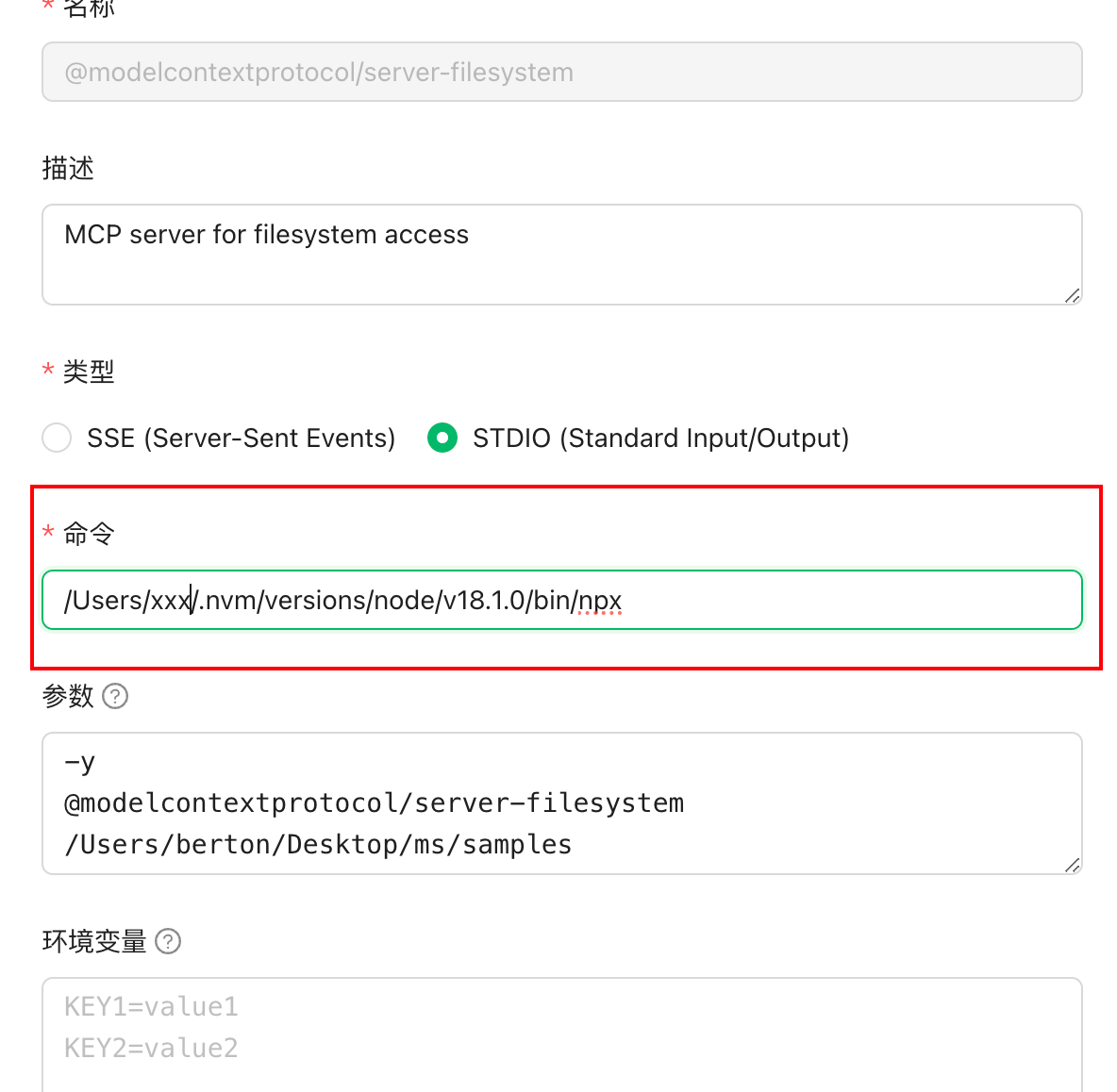Click the 类型 field label
1117x1092 pixels.
coord(89,371)
